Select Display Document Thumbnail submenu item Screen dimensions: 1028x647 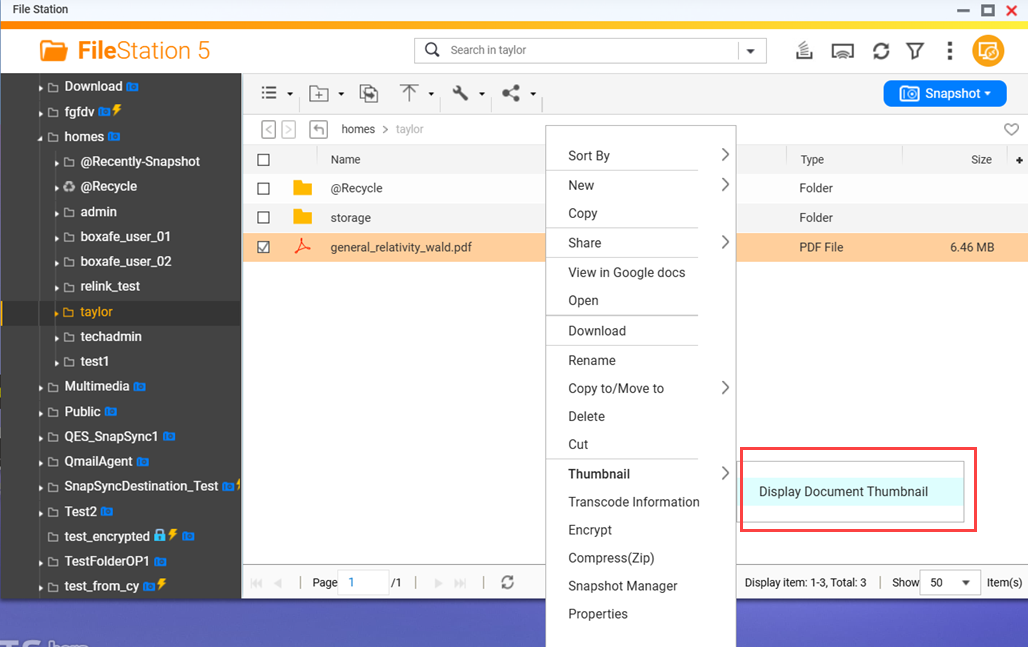(x=843, y=492)
